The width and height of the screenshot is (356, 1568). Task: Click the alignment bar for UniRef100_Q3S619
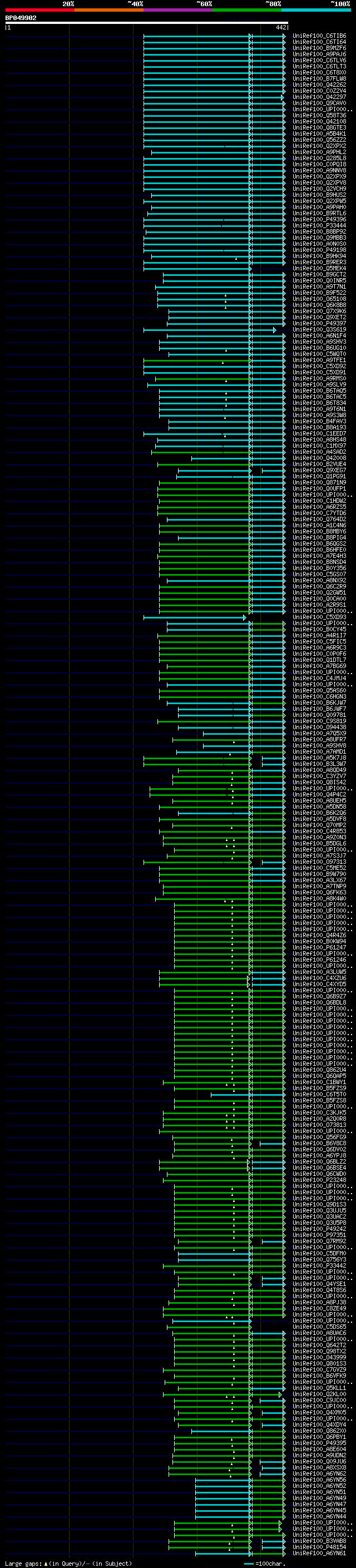click(x=209, y=329)
